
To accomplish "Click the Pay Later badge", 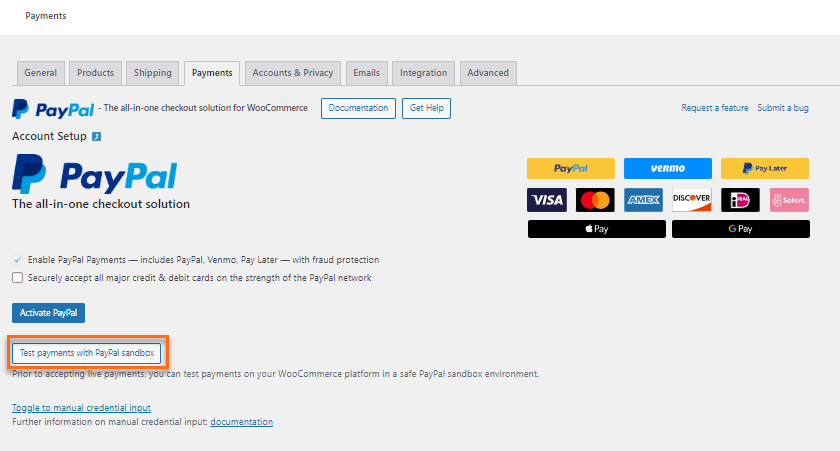I will tap(764, 168).
